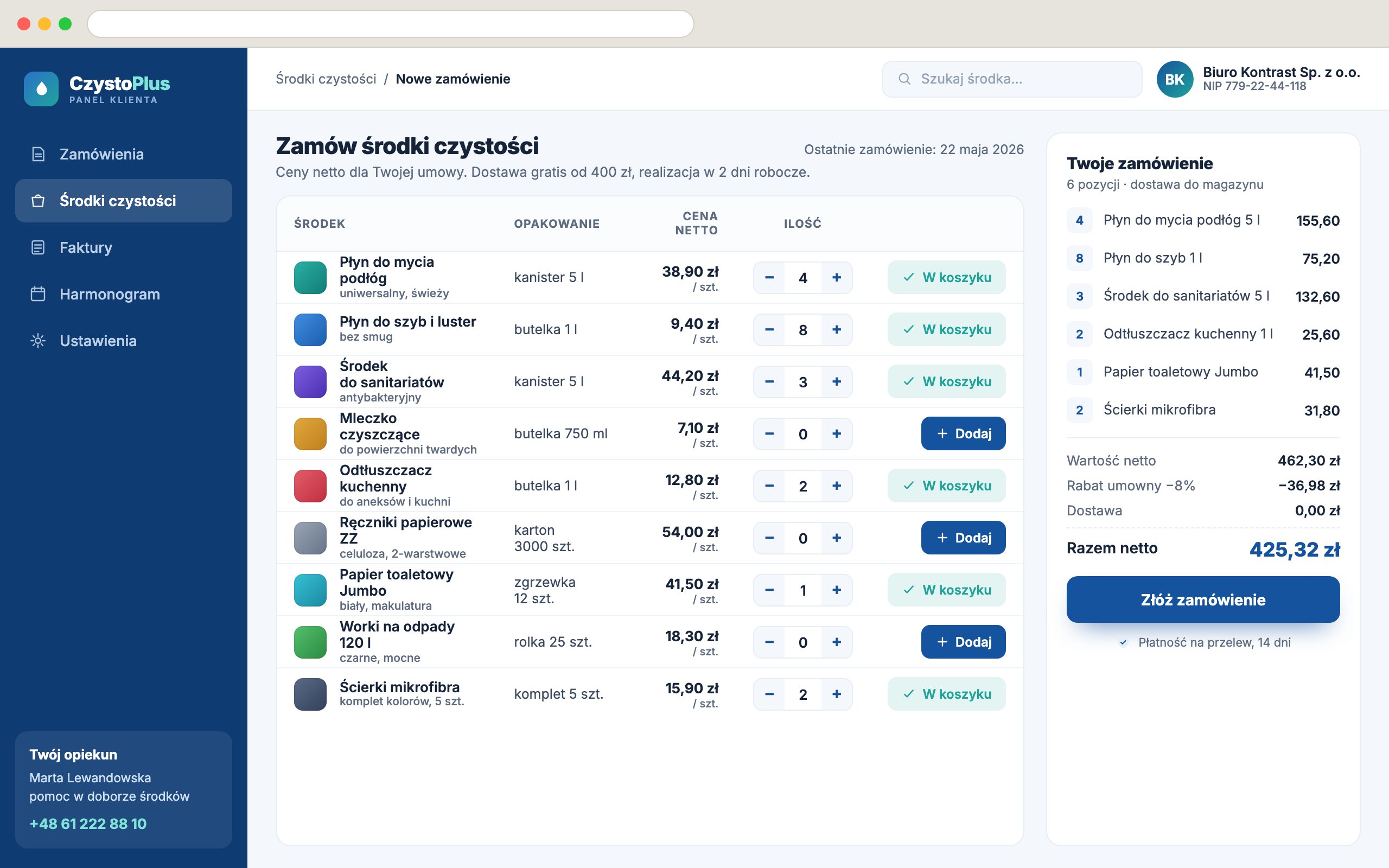
Task: Decrease Środek do sanitariatów quantity
Action: point(769,382)
